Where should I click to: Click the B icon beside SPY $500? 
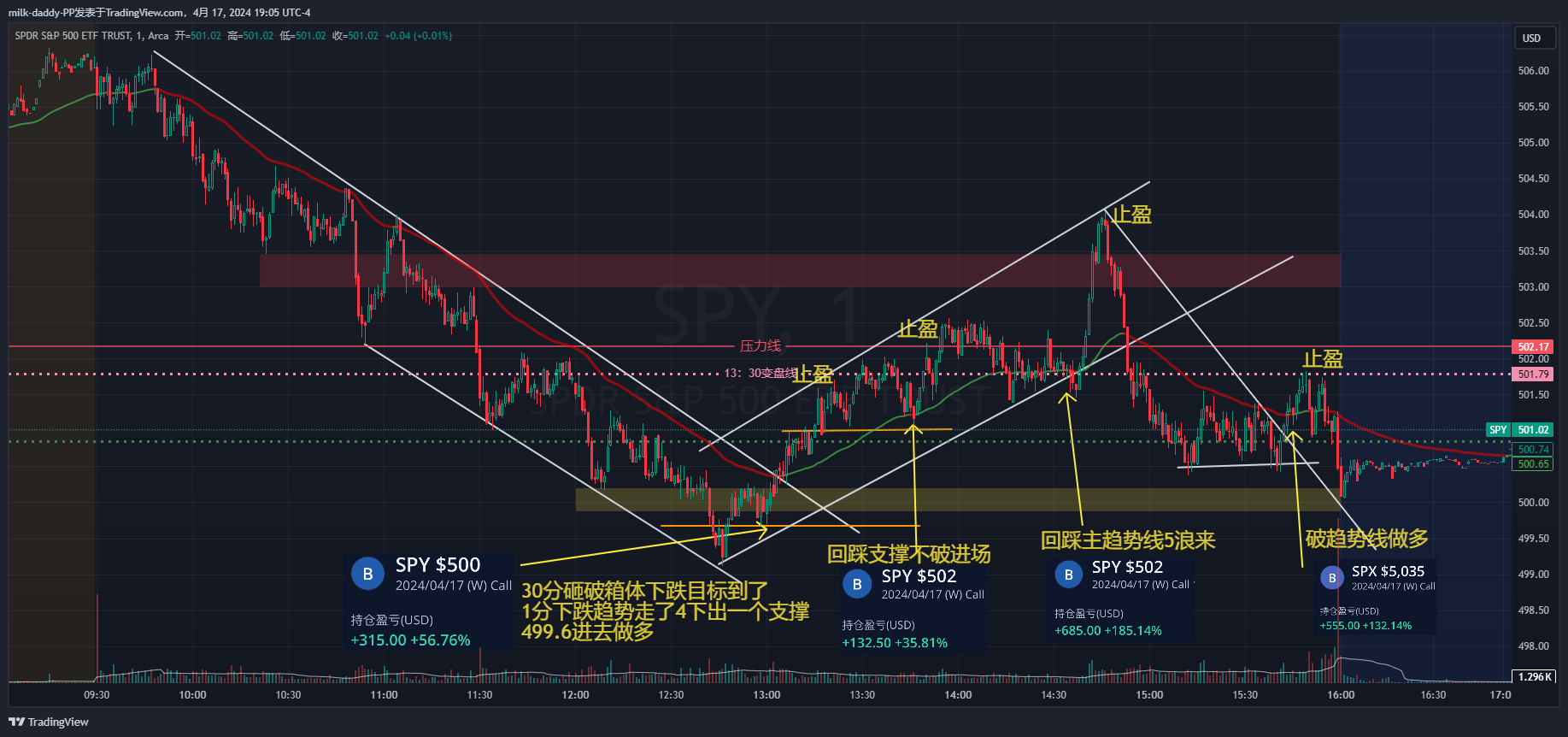[x=368, y=575]
